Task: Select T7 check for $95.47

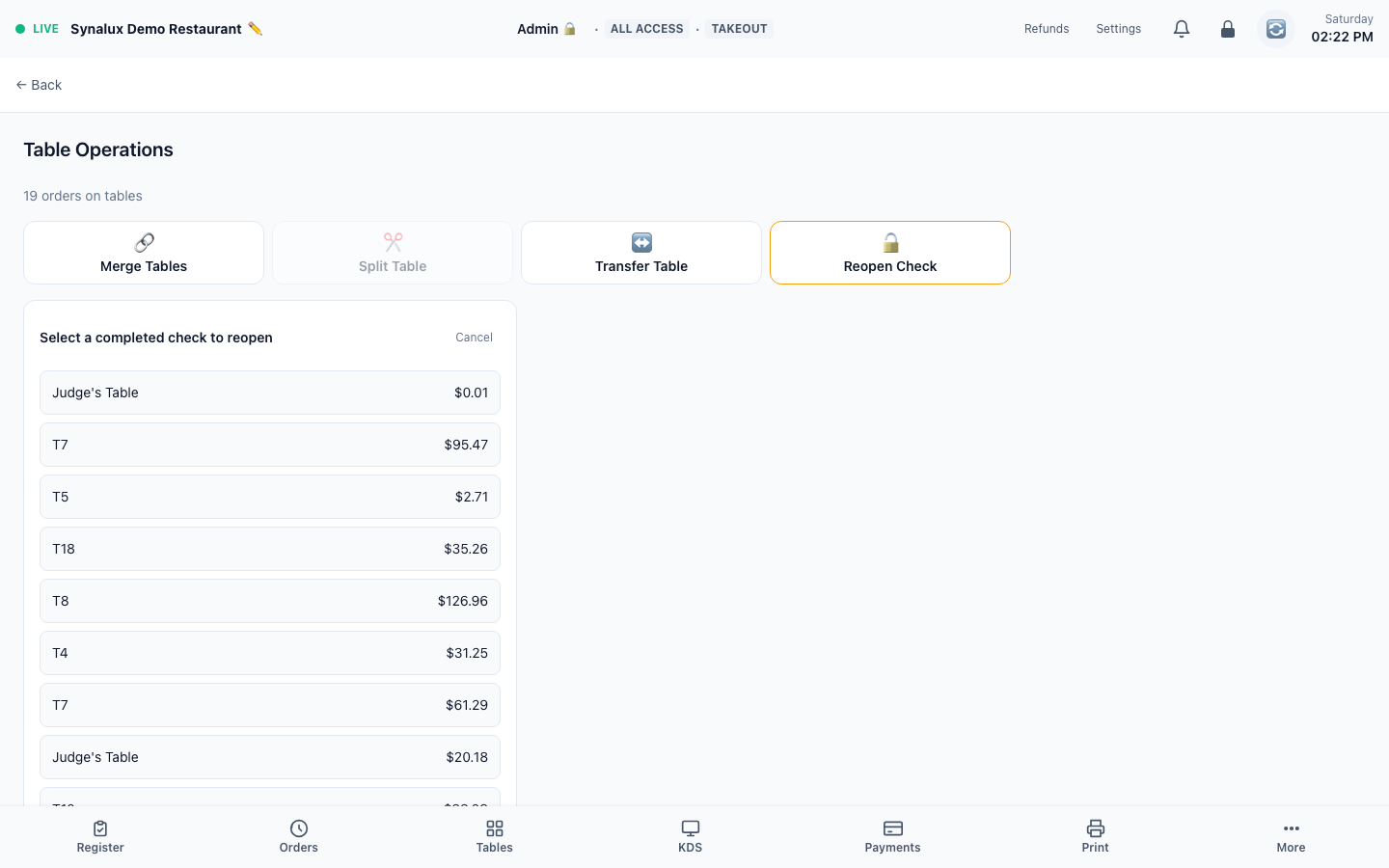Action: (270, 445)
